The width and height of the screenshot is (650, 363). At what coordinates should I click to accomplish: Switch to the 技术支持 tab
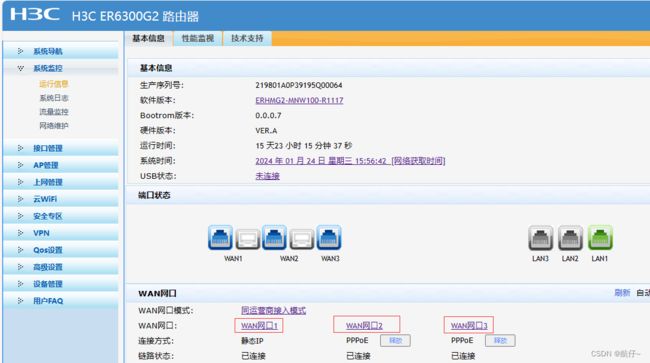pos(247,39)
